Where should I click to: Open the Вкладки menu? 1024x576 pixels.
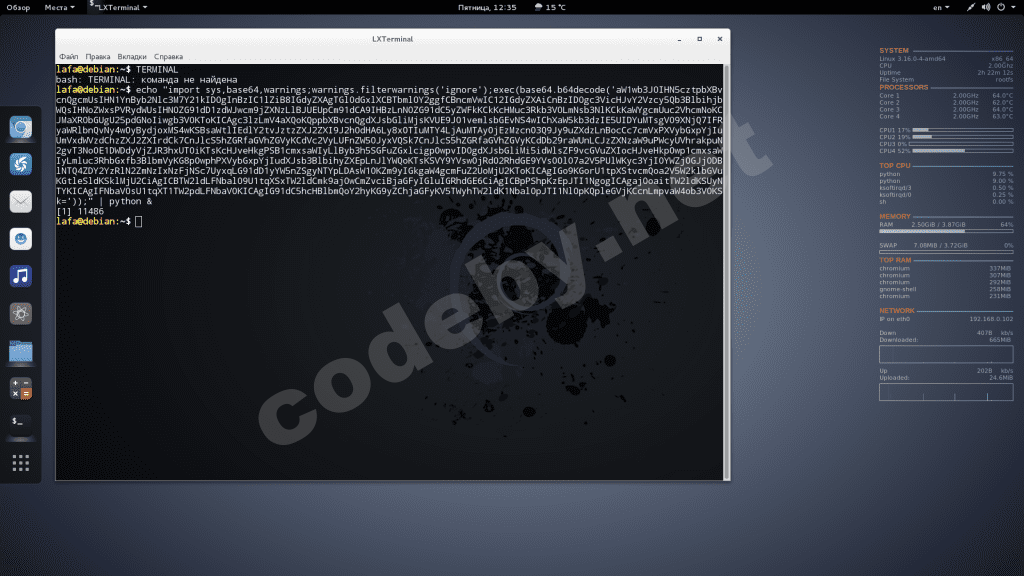click(132, 57)
